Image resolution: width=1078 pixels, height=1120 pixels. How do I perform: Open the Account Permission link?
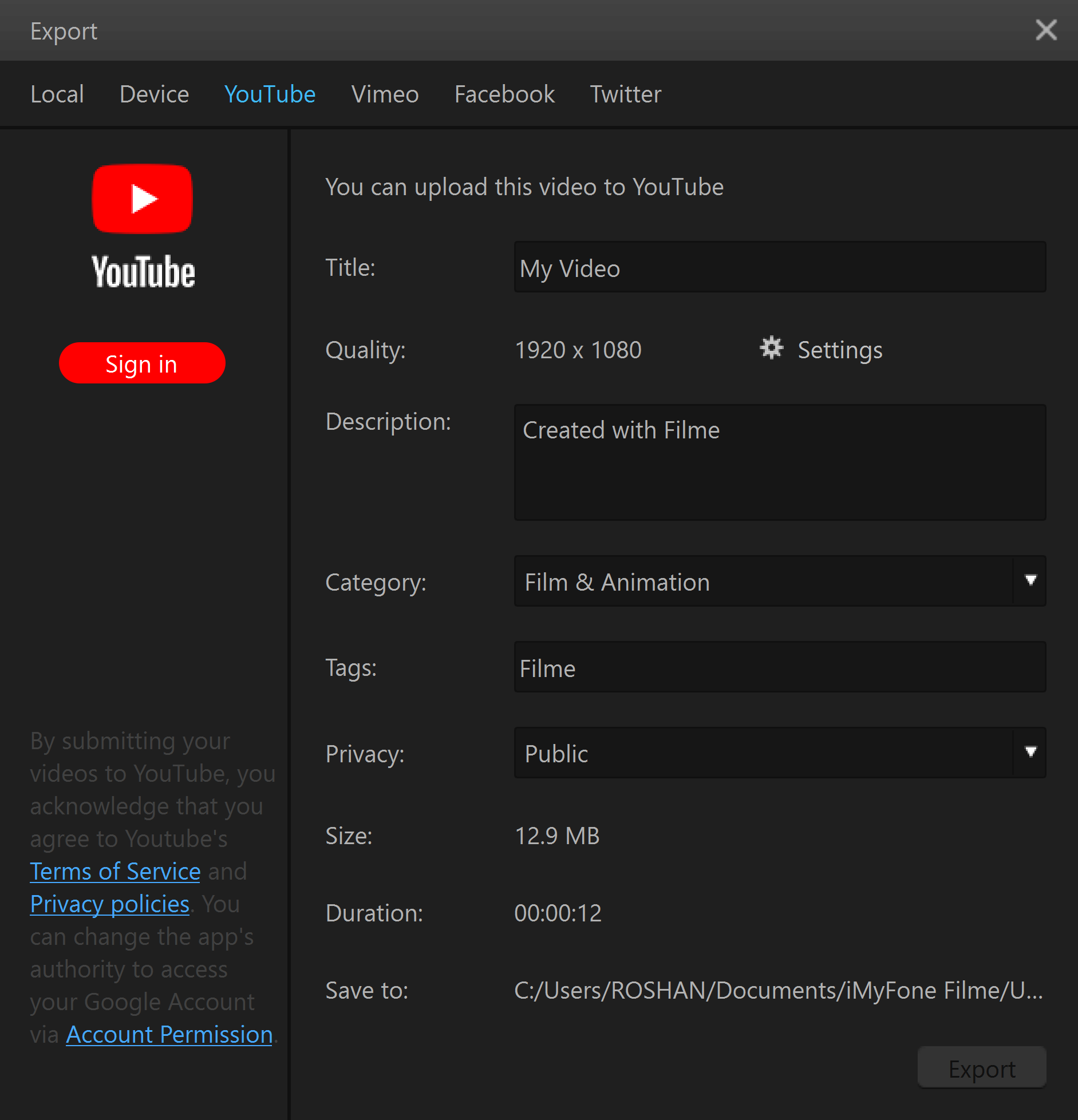point(169,1034)
